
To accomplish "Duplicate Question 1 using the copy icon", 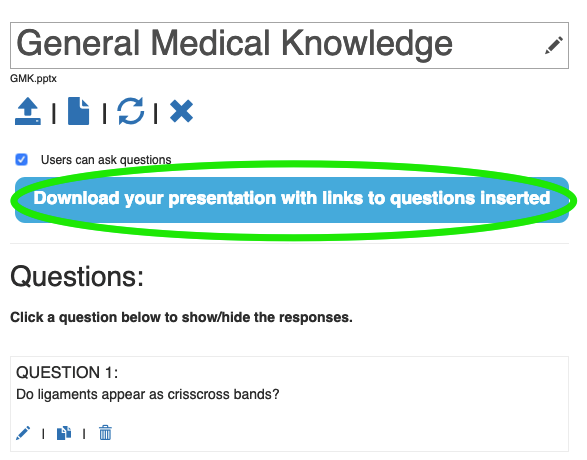I will (x=64, y=433).
